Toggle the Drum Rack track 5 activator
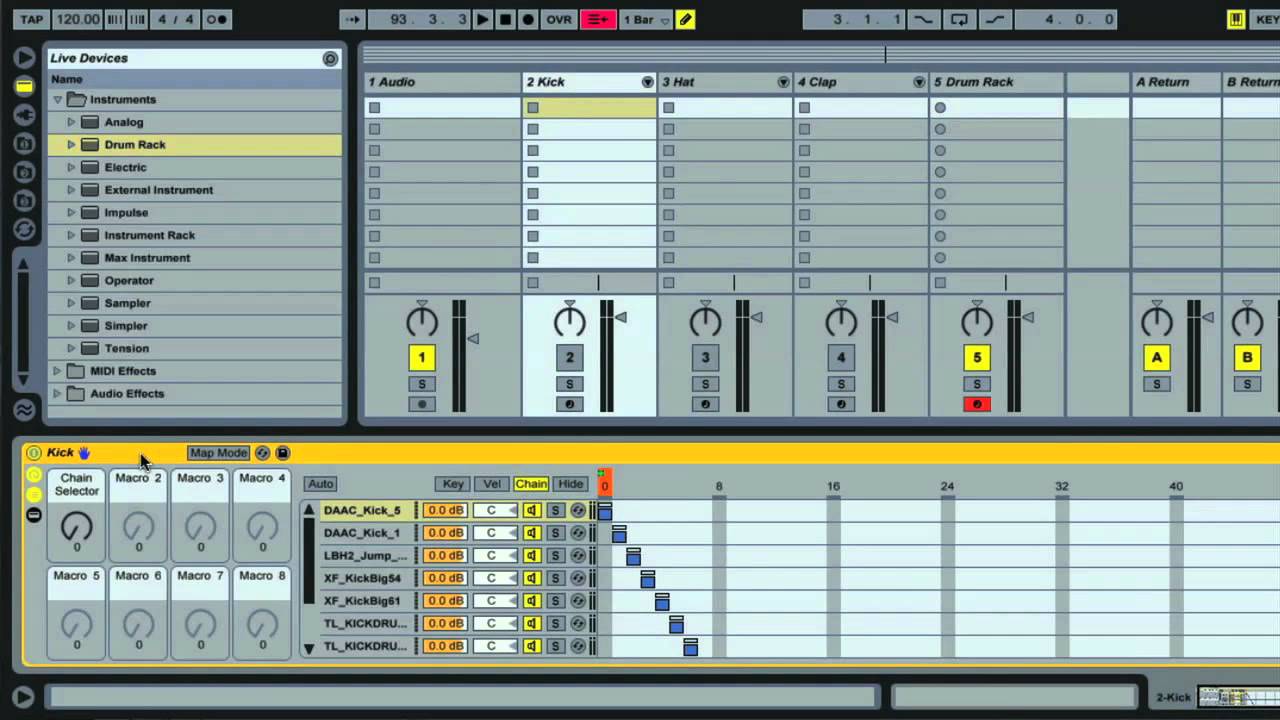1280x720 pixels. pyautogui.click(x=977, y=357)
